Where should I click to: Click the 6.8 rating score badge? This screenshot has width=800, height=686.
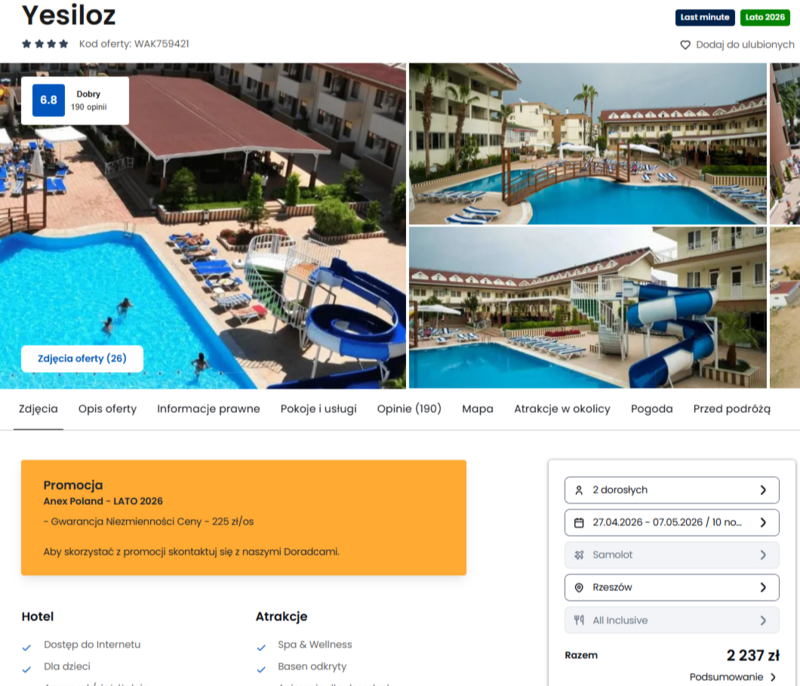[x=48, y=100]
